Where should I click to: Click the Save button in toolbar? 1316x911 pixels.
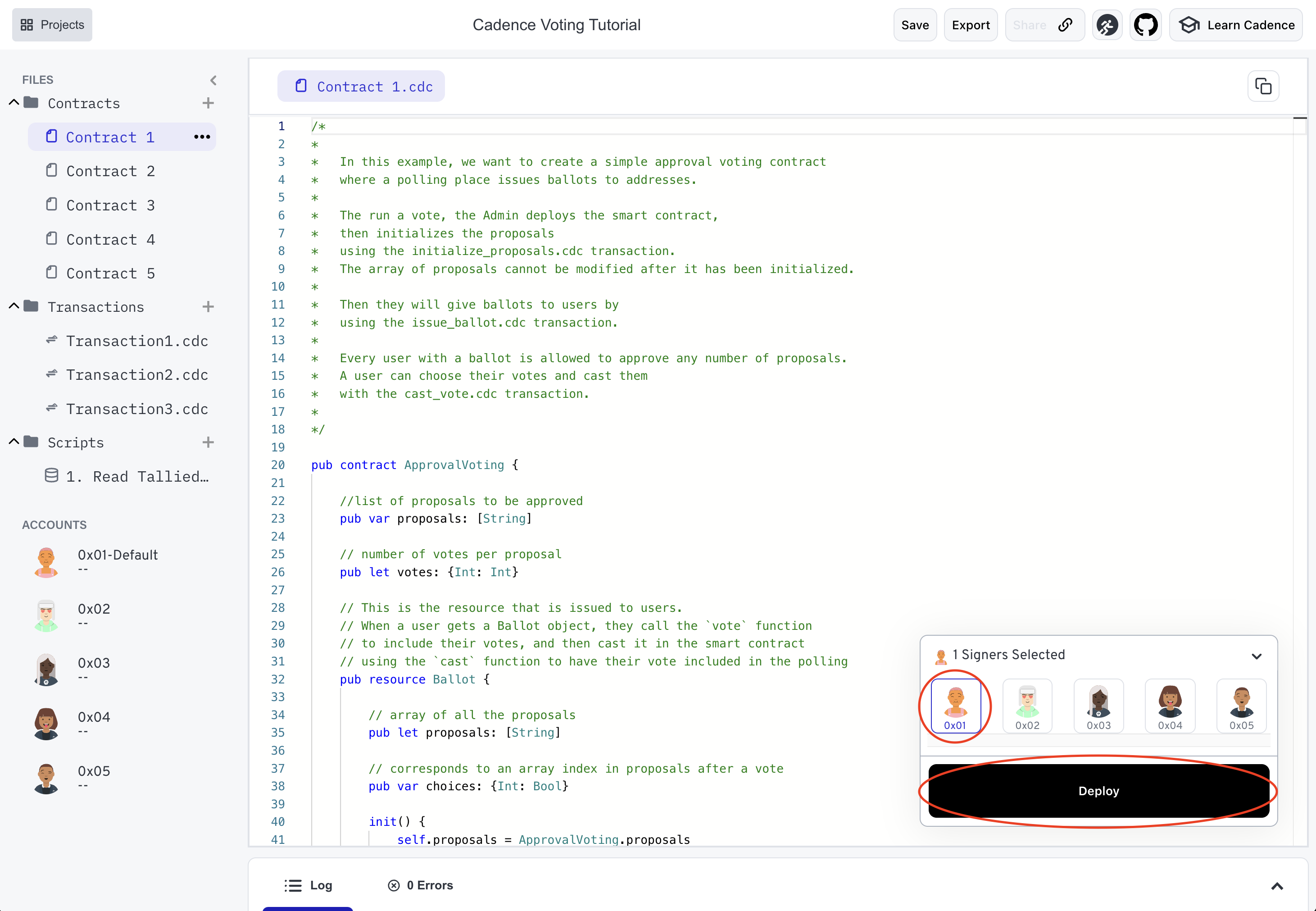[914, 25]
